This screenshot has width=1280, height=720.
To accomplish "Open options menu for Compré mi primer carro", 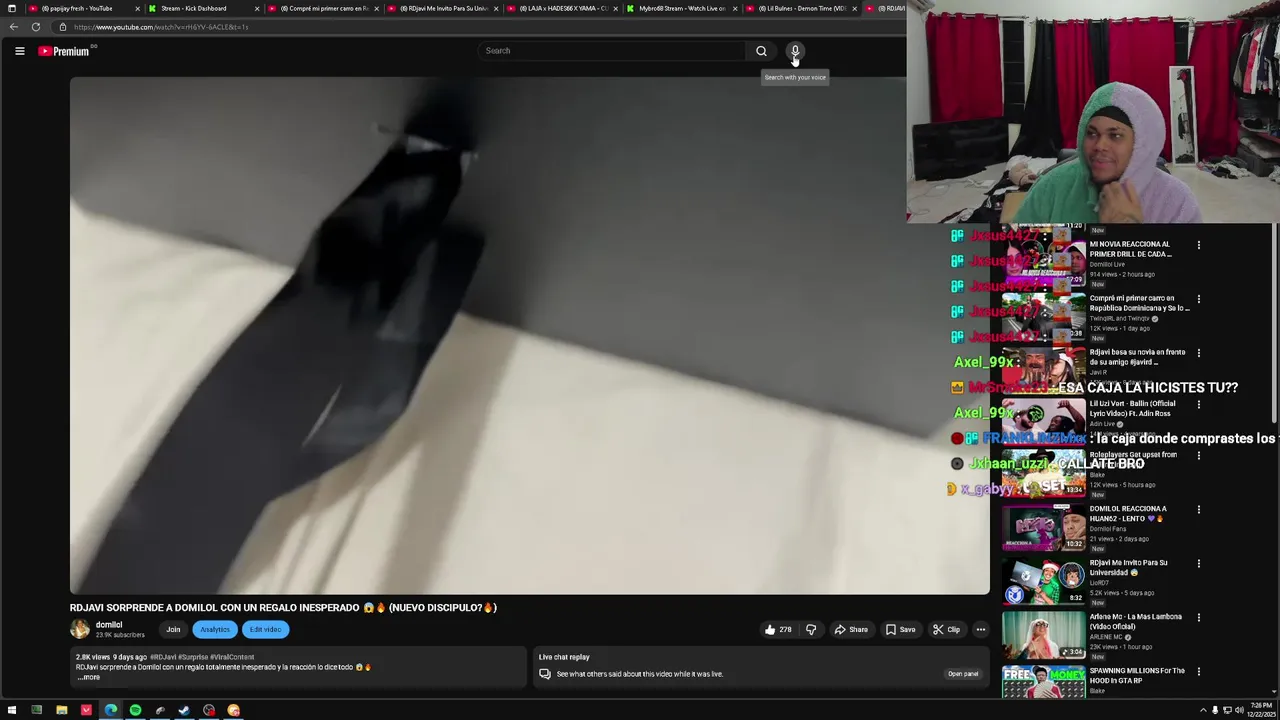I will (1199, 299).
